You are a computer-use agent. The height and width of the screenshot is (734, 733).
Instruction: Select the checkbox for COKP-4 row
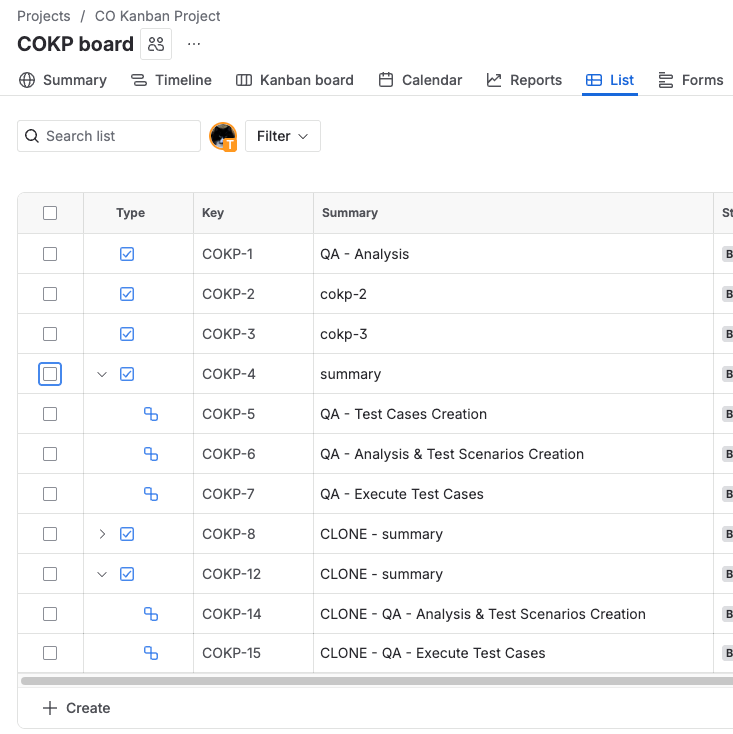(50, 374)
